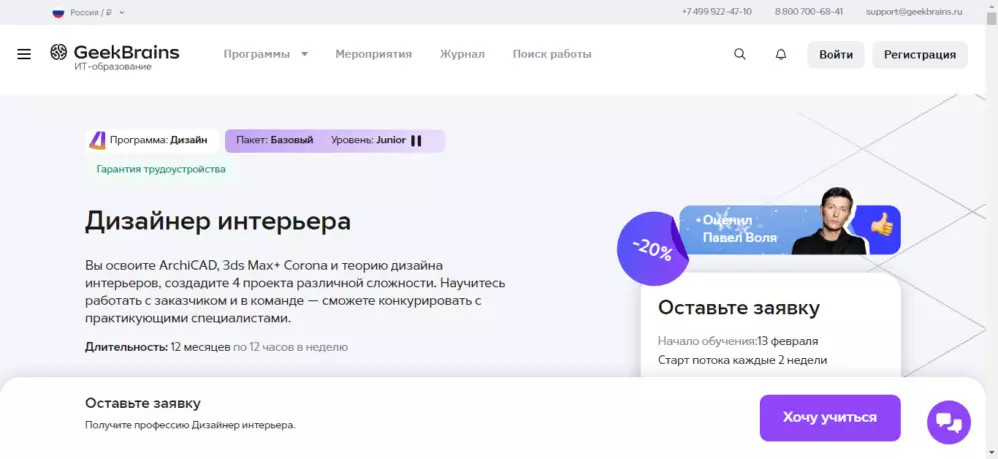Expand the Программы dropdown menu

pos(266,54)
